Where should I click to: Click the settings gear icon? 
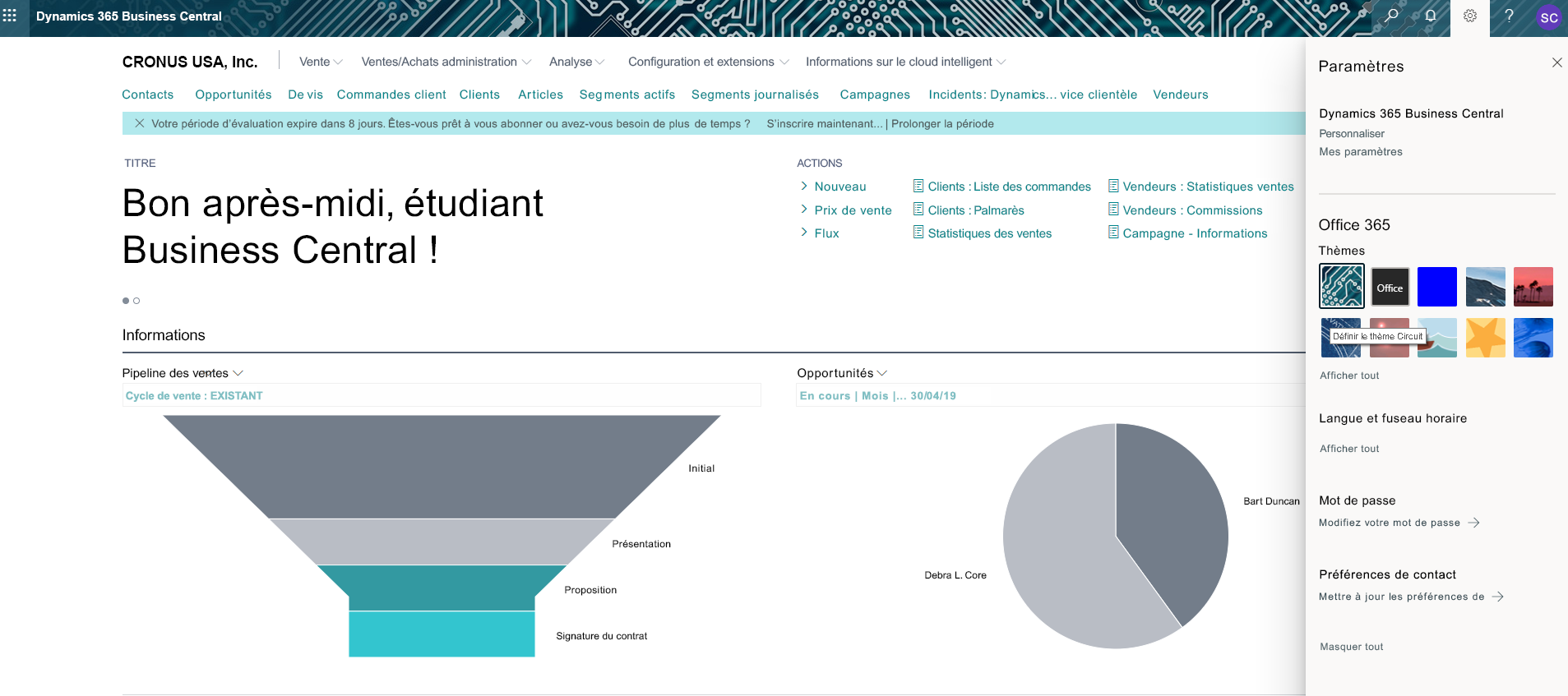(x=1470, y=16)
